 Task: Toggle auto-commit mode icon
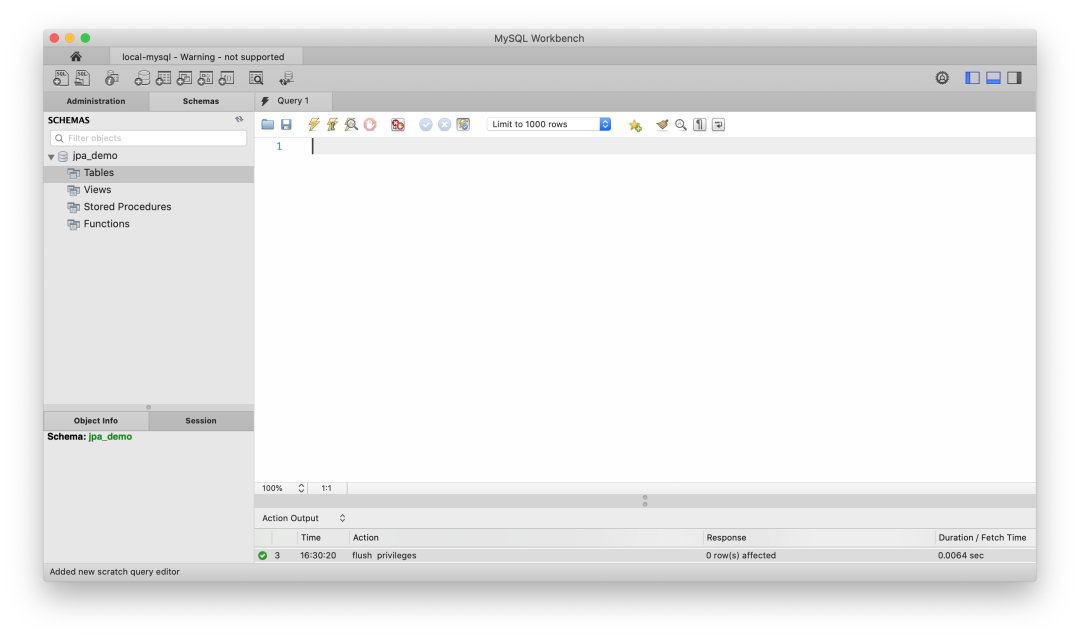pyautogui.click(x=463, y=124)
